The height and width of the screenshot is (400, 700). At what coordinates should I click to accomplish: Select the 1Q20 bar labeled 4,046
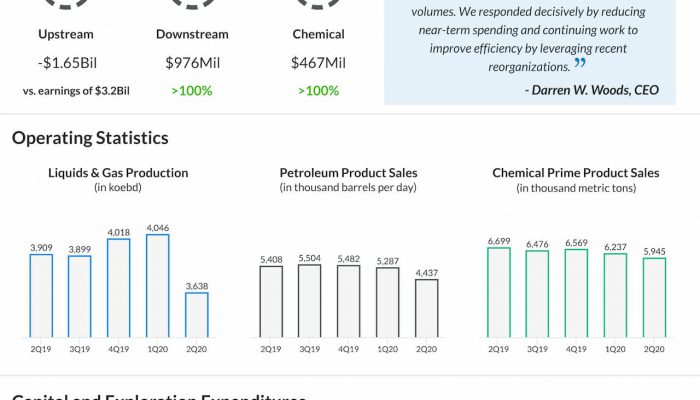158,286
